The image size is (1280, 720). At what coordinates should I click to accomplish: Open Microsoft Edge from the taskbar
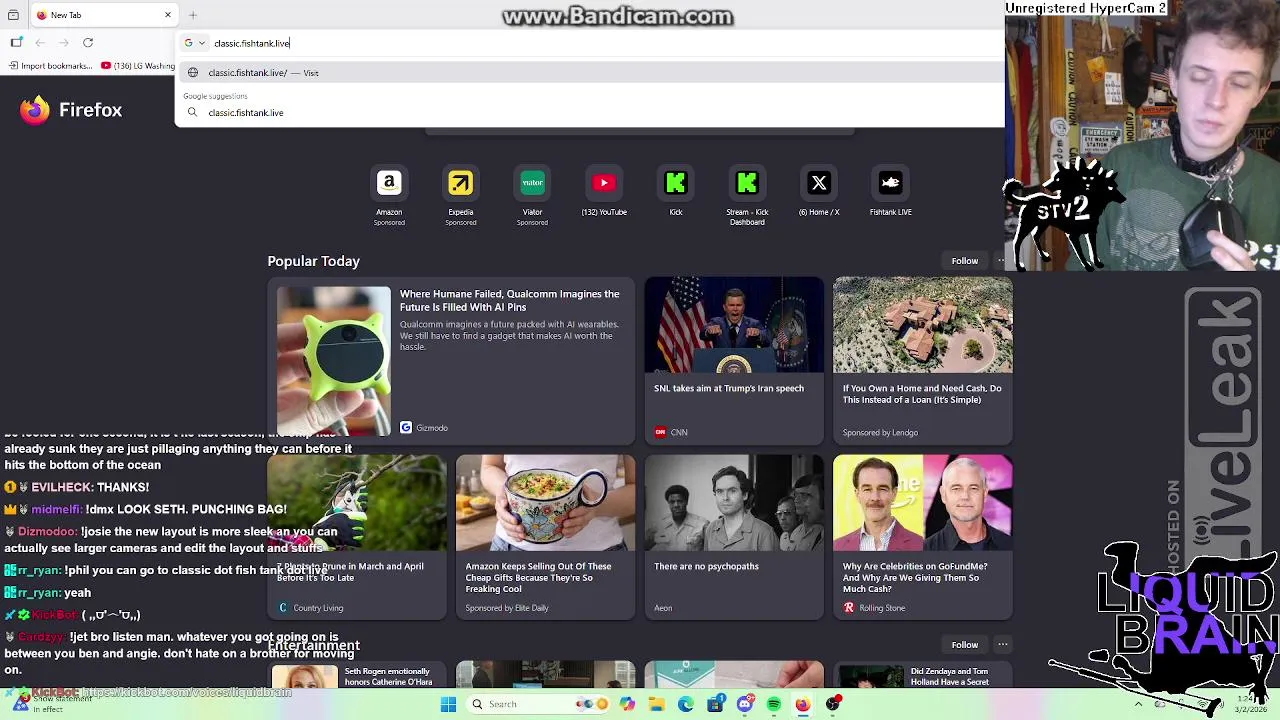(686, 704)
